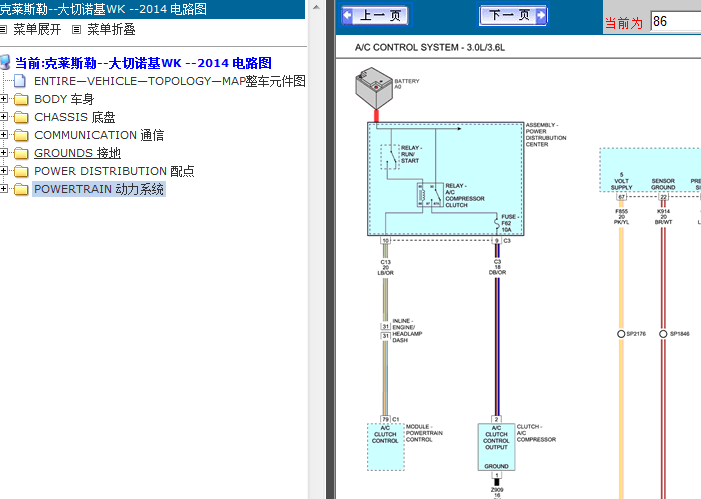Expand the CHASSIS 底盘 tree node
This screenshot has width=701, height=499.
4,117
